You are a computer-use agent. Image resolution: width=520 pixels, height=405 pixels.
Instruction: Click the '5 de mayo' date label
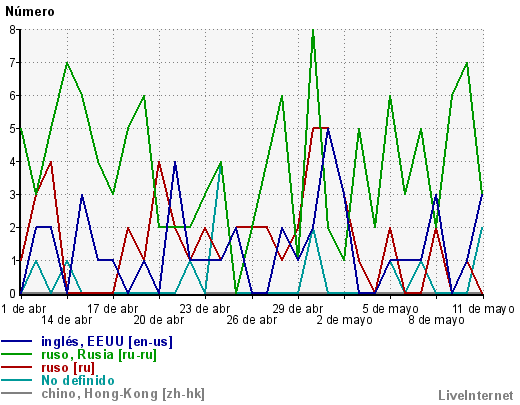pos(390,309)
